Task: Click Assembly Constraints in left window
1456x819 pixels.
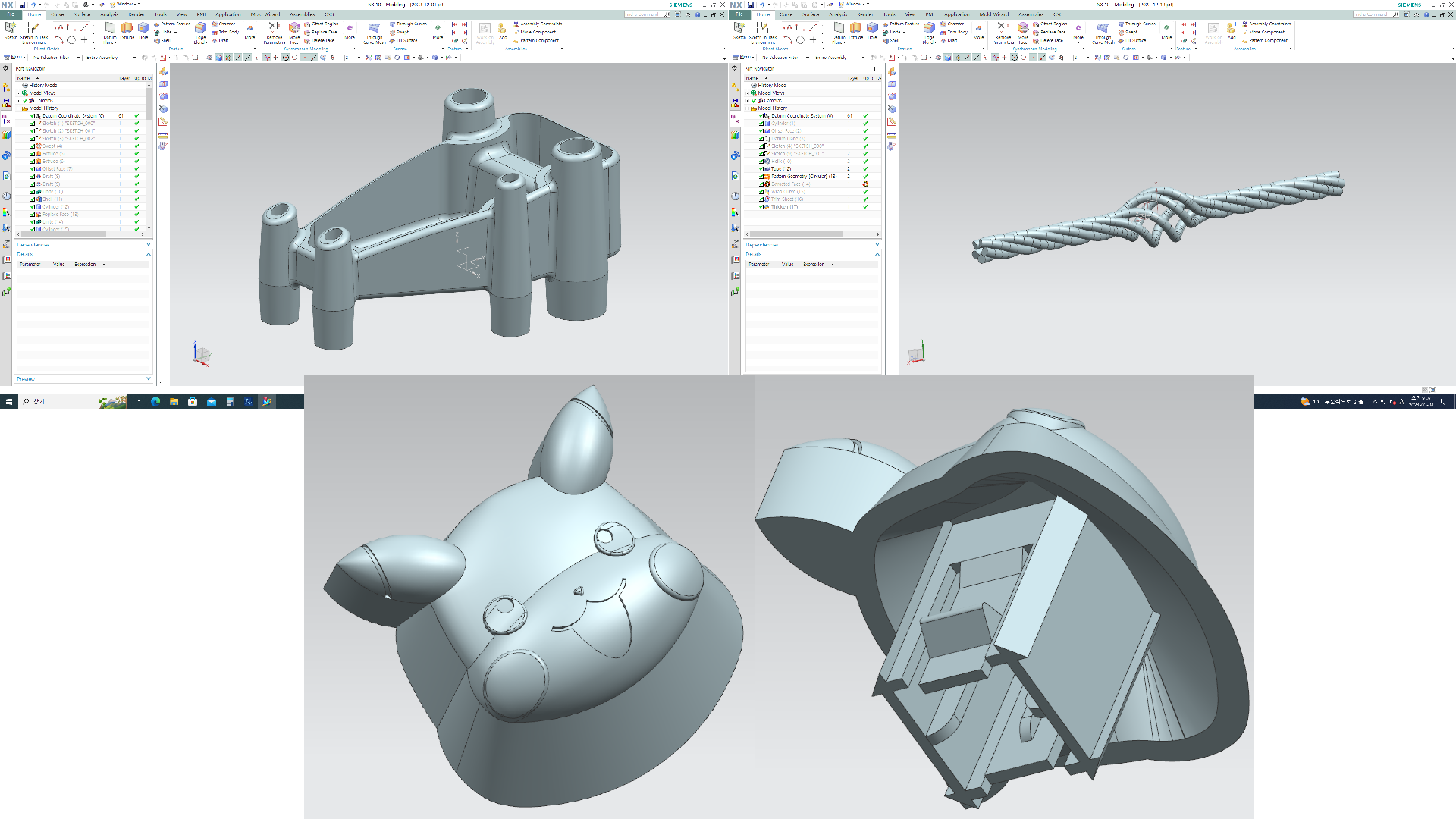Action: [x=538, y=24]
